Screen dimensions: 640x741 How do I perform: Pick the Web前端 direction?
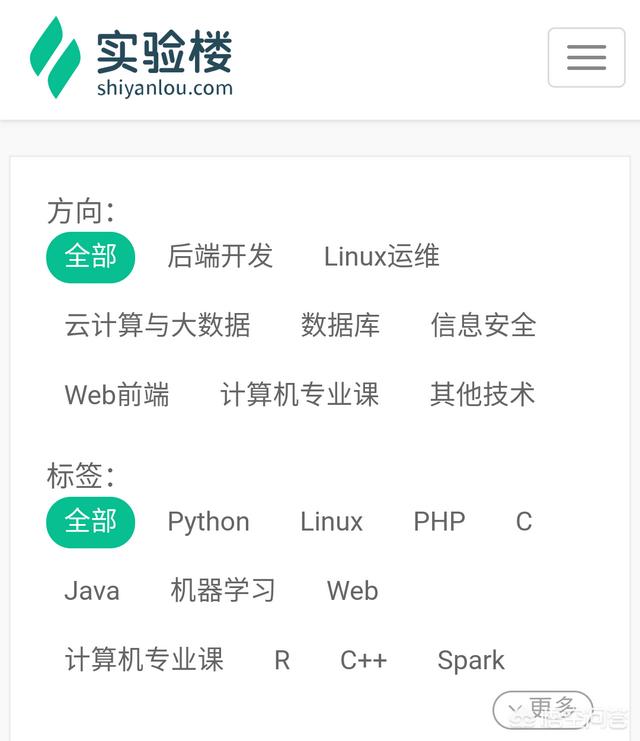(x=117, y=394)
